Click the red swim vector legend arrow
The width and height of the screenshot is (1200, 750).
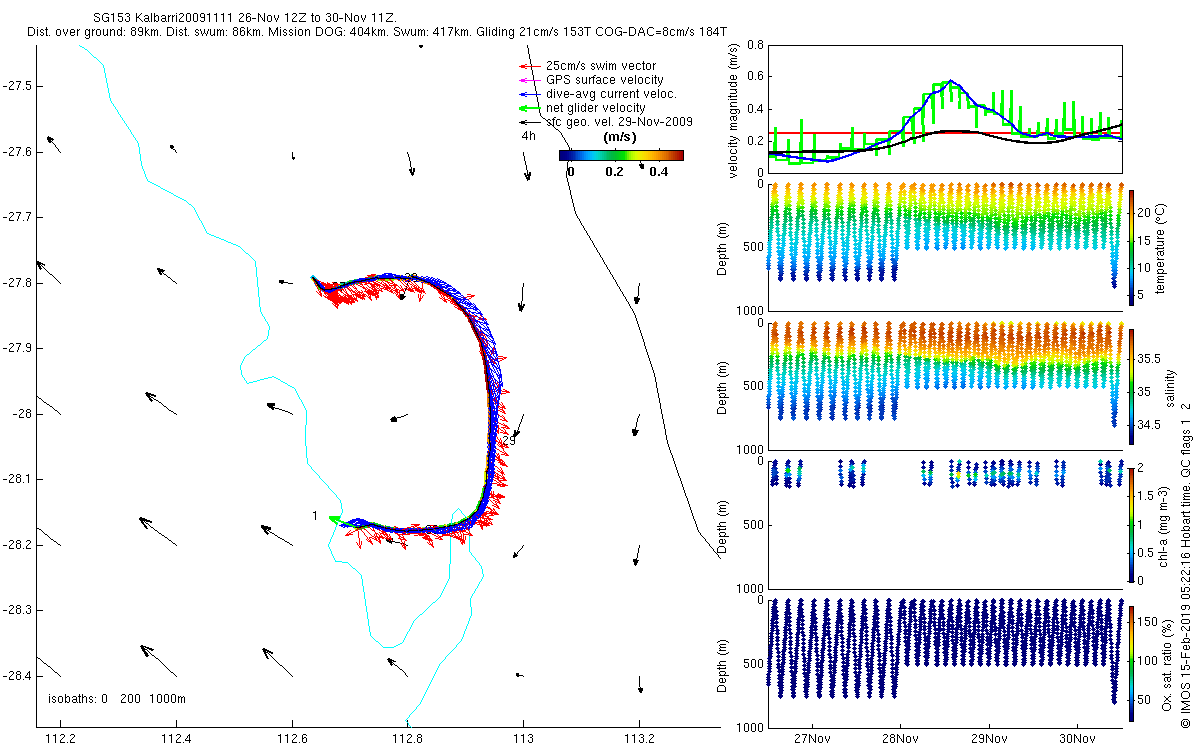coord(529,66)
